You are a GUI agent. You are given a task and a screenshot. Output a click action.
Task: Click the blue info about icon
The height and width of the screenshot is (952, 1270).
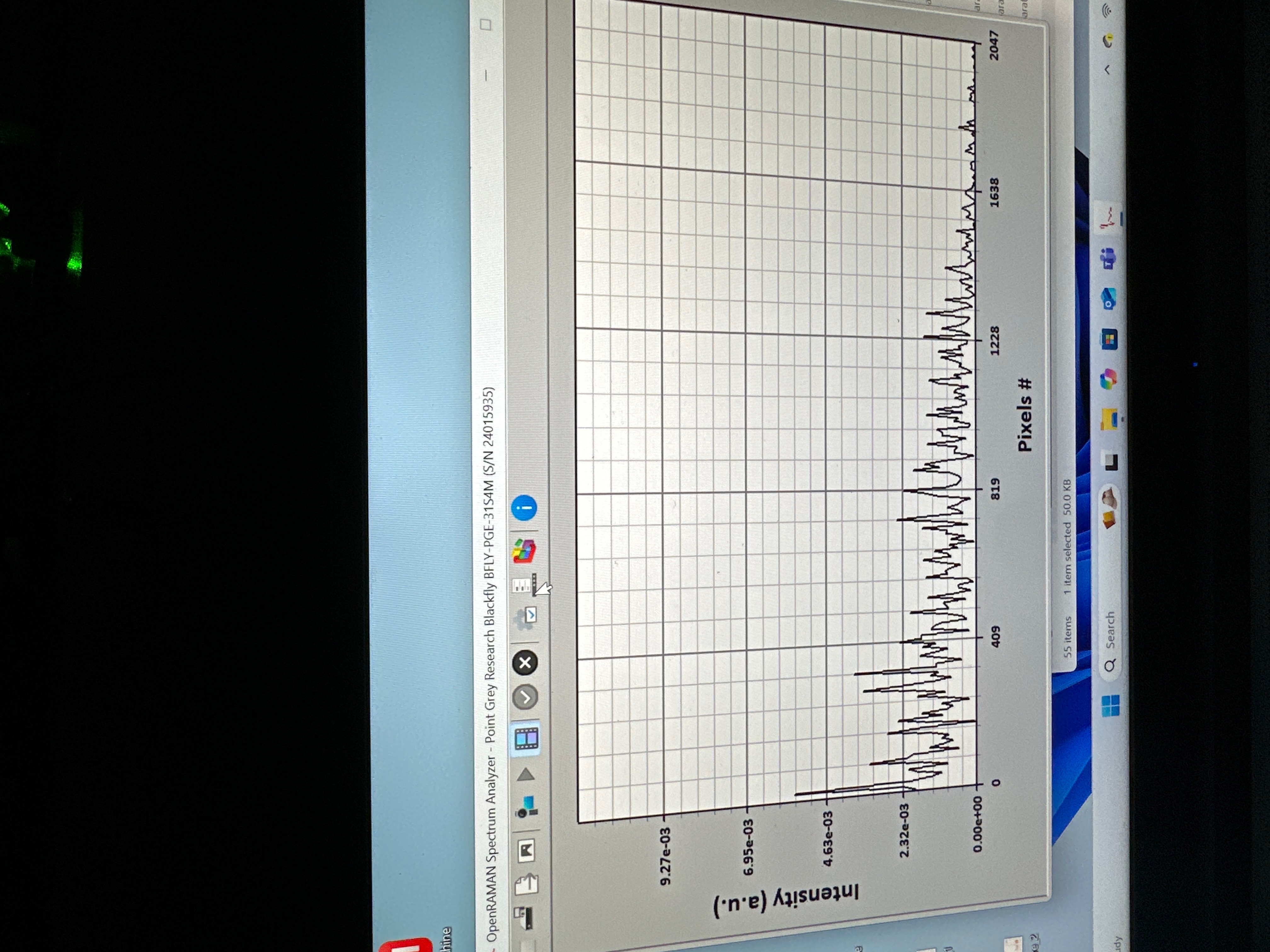point(523,508)
